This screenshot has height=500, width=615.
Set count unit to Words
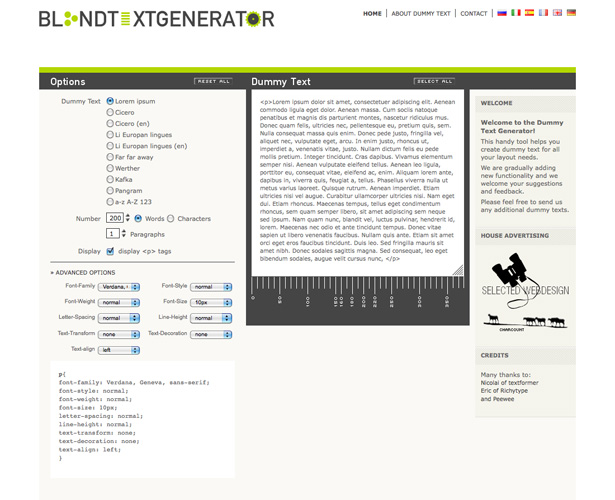click(x=138, y=218)
